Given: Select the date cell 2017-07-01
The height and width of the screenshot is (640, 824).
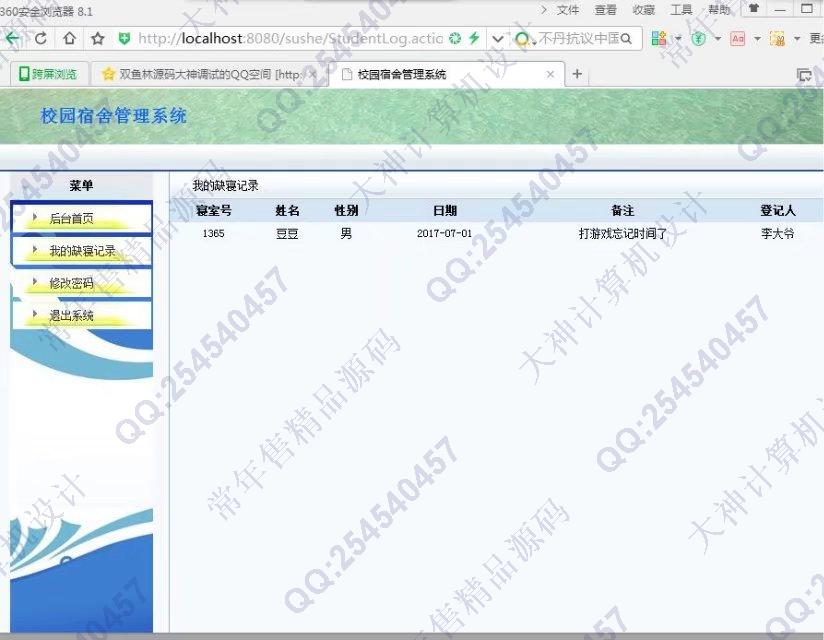Looking at the screenshot, I should (445, 233).
